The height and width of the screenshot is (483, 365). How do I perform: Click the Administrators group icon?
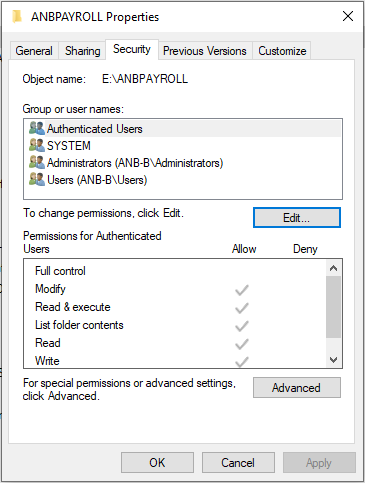click(37, 162)
